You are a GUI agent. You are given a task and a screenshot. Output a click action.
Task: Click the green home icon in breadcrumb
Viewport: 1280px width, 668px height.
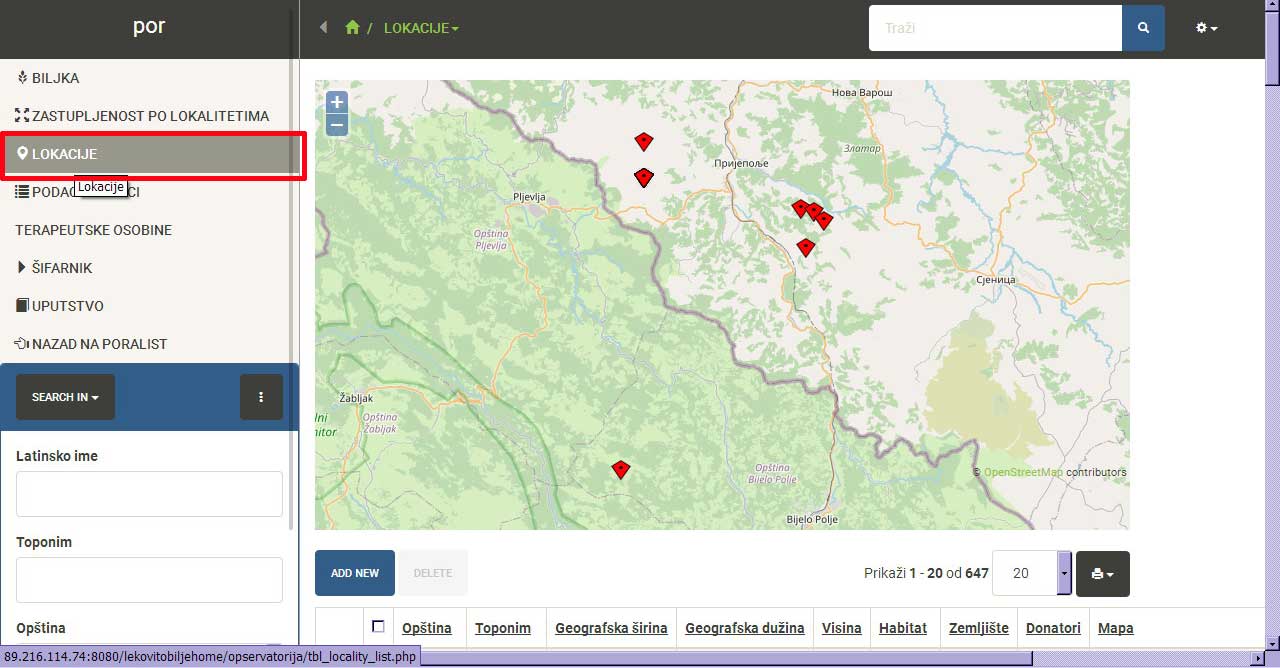[x=351, y=28]
